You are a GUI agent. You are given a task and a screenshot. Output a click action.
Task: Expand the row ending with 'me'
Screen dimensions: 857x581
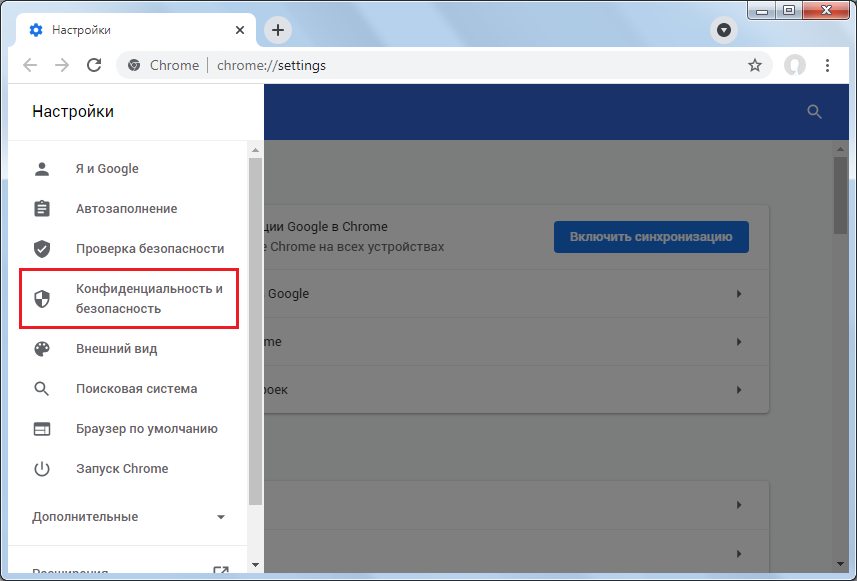pos(738,342)
